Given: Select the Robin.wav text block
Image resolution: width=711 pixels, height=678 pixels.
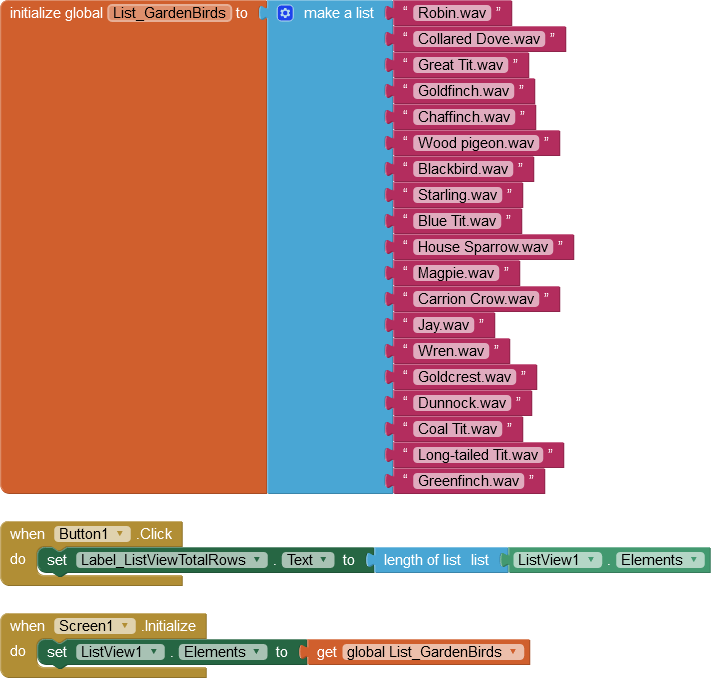Looking at the screenshot, I should point(450,13).
